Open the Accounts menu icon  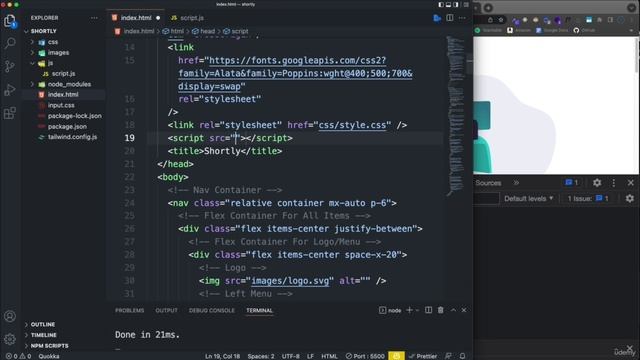pyautogui.click(x=10, y=316)
